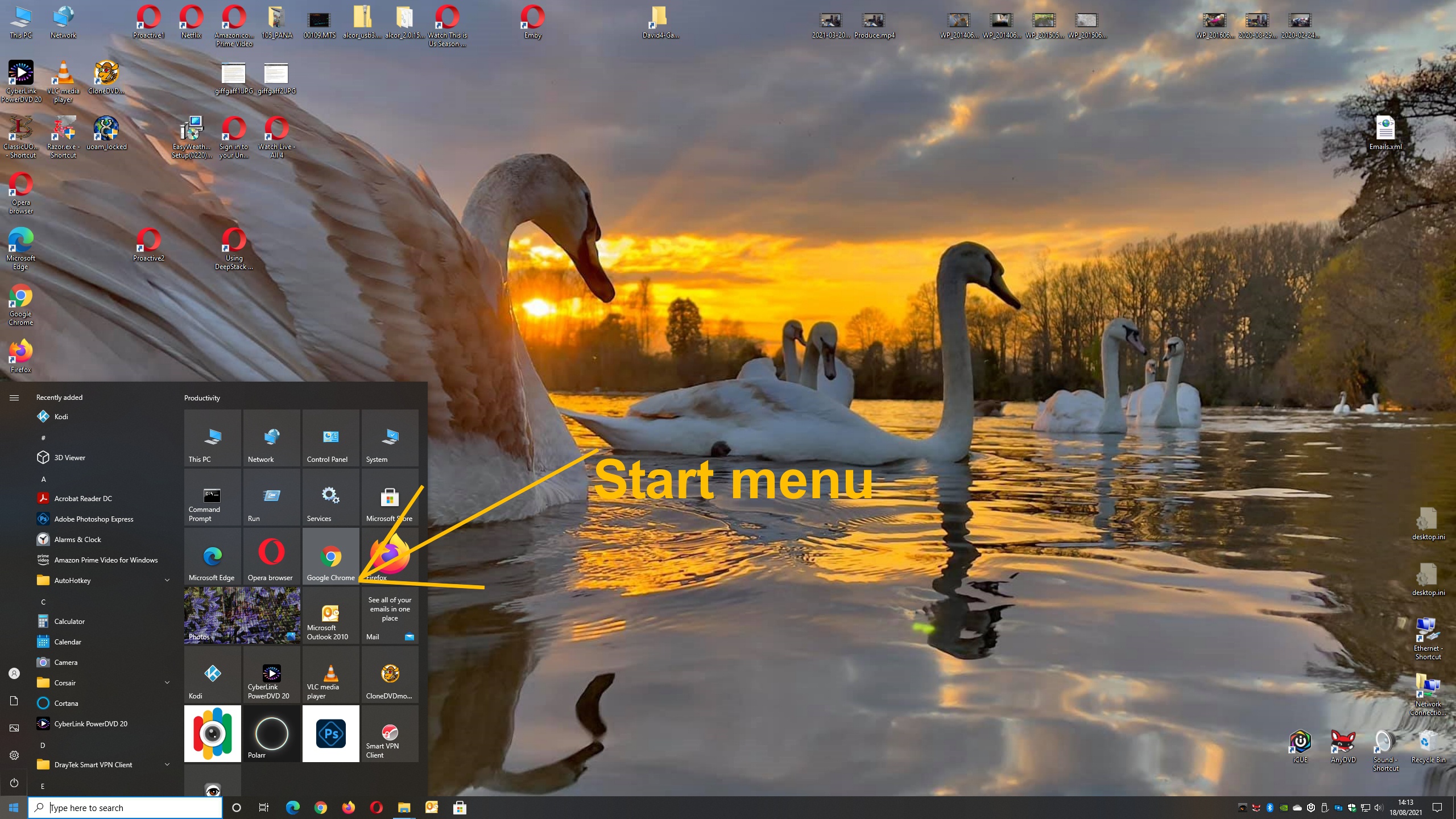Toggle Task View on taskbar
1456x819 pixels.
click(x=264, y=808)
